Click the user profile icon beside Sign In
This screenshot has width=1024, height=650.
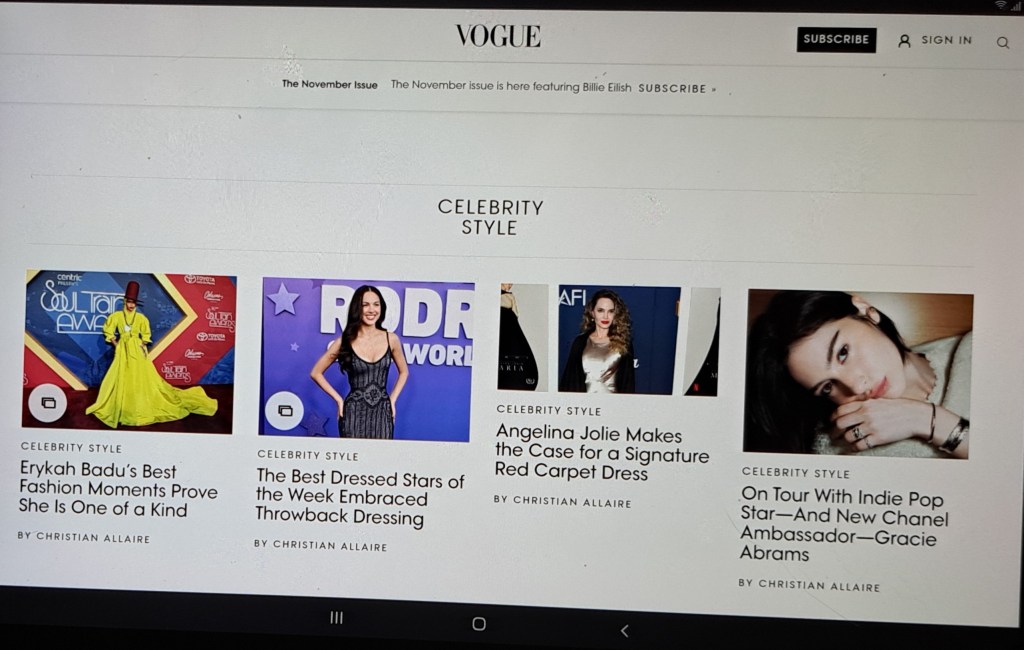click(x=904, y=41)
